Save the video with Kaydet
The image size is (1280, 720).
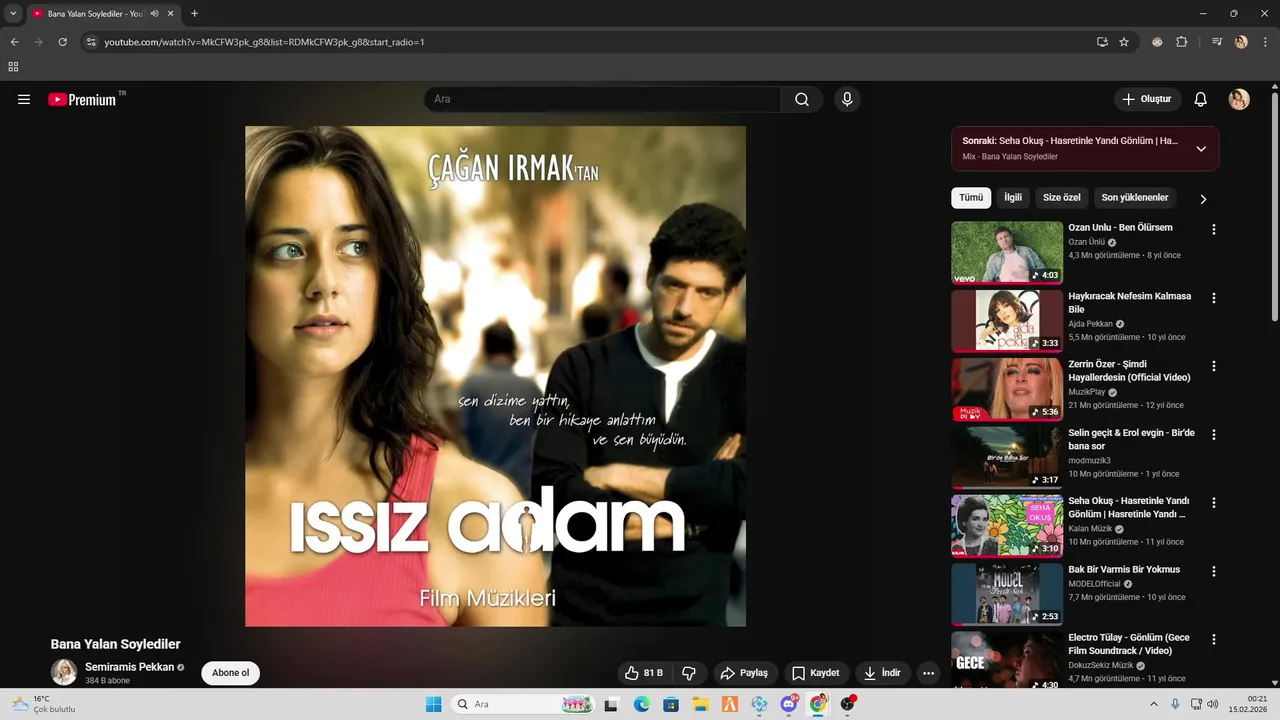[x=817, y=673]
